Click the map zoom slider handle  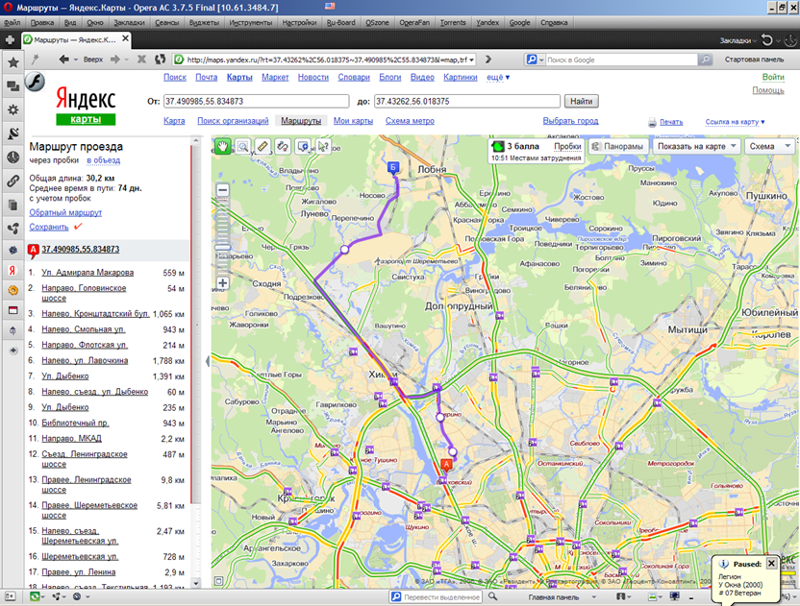pos(222,247)
